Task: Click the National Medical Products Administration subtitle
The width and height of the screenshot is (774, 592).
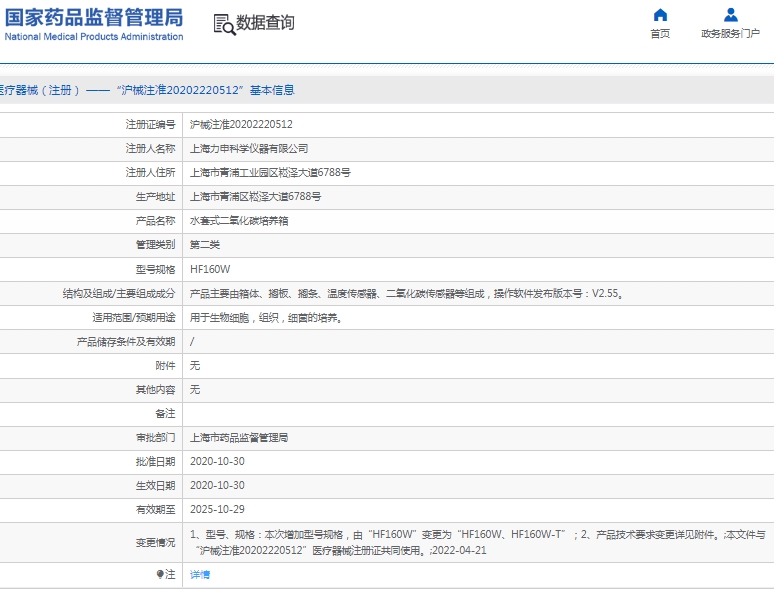Action: tap(94, 37)
